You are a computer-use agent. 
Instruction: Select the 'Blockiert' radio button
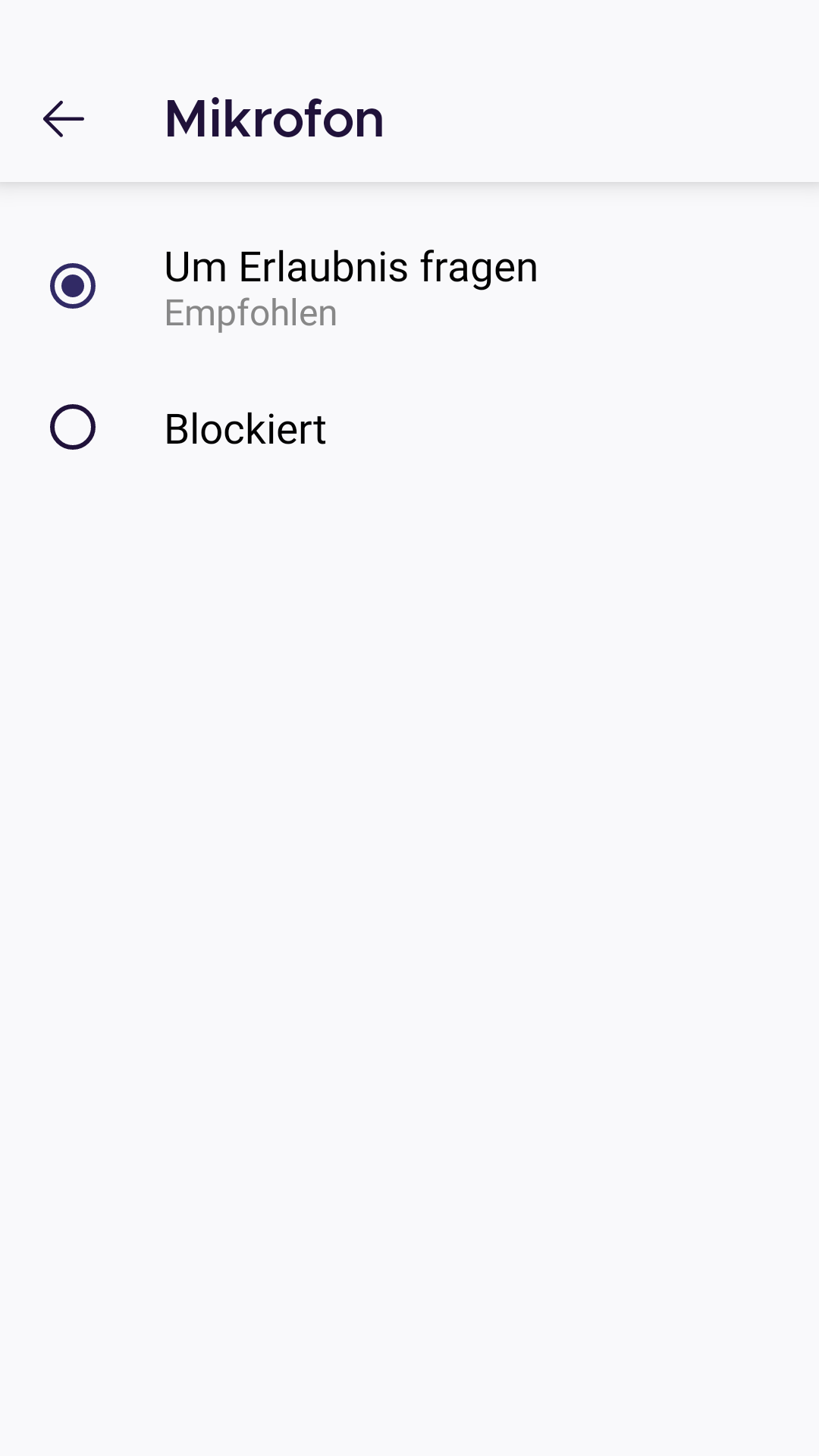[73, 427]
